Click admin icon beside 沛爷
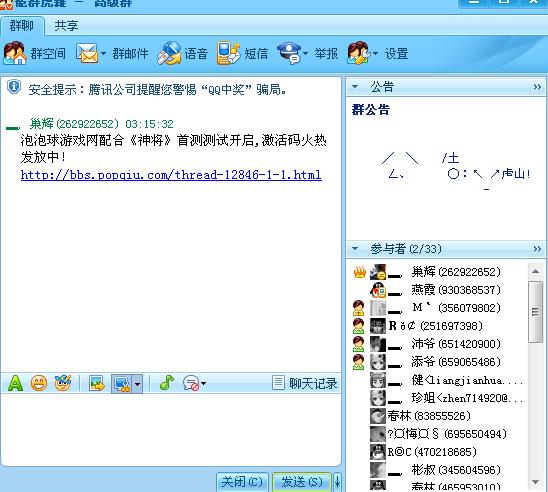 [x=358, y=344]
